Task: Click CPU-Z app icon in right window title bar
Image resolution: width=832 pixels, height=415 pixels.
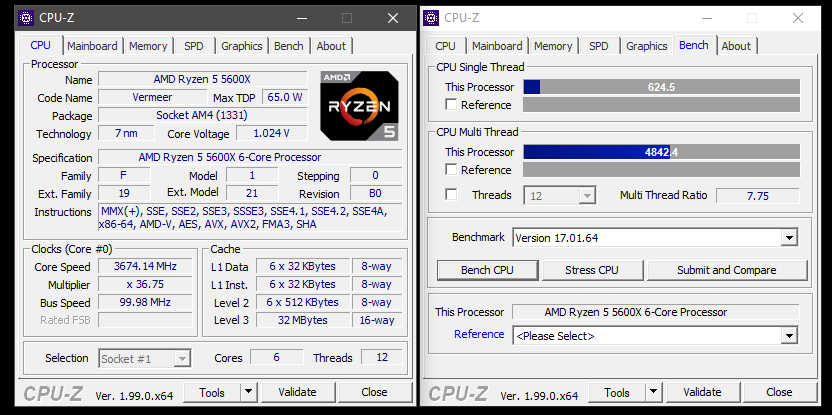Action: point(431,18)
